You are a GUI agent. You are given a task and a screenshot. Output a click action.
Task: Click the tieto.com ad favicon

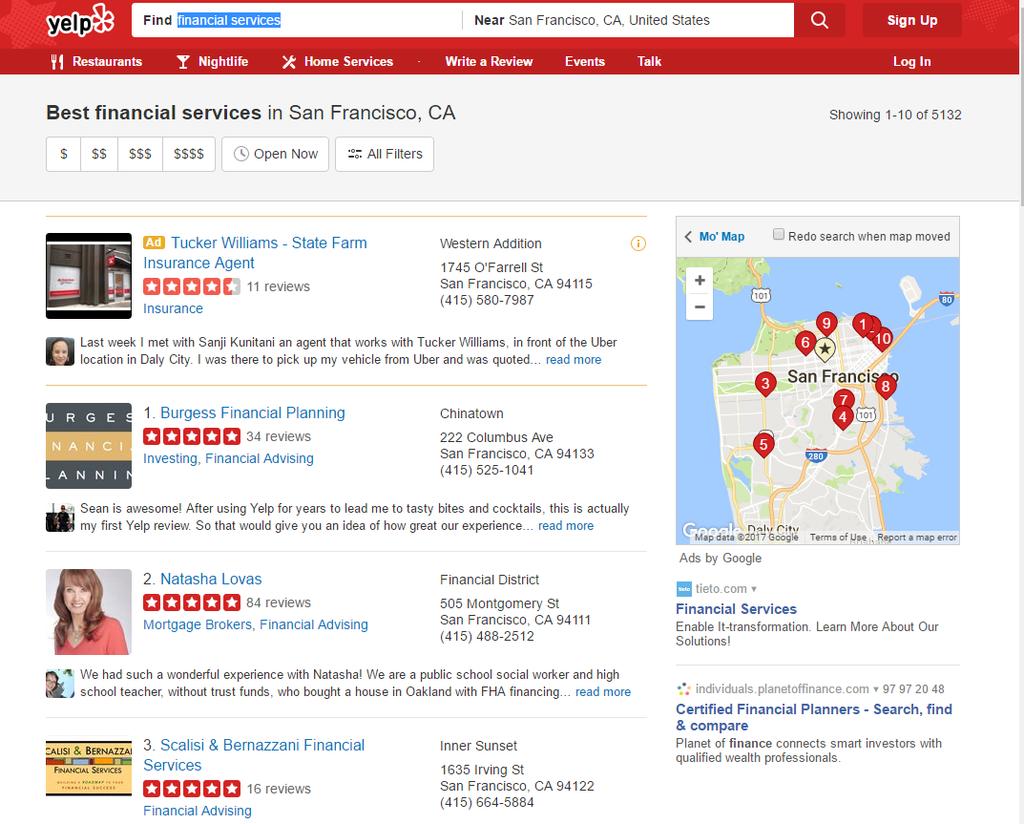[684, 588]
